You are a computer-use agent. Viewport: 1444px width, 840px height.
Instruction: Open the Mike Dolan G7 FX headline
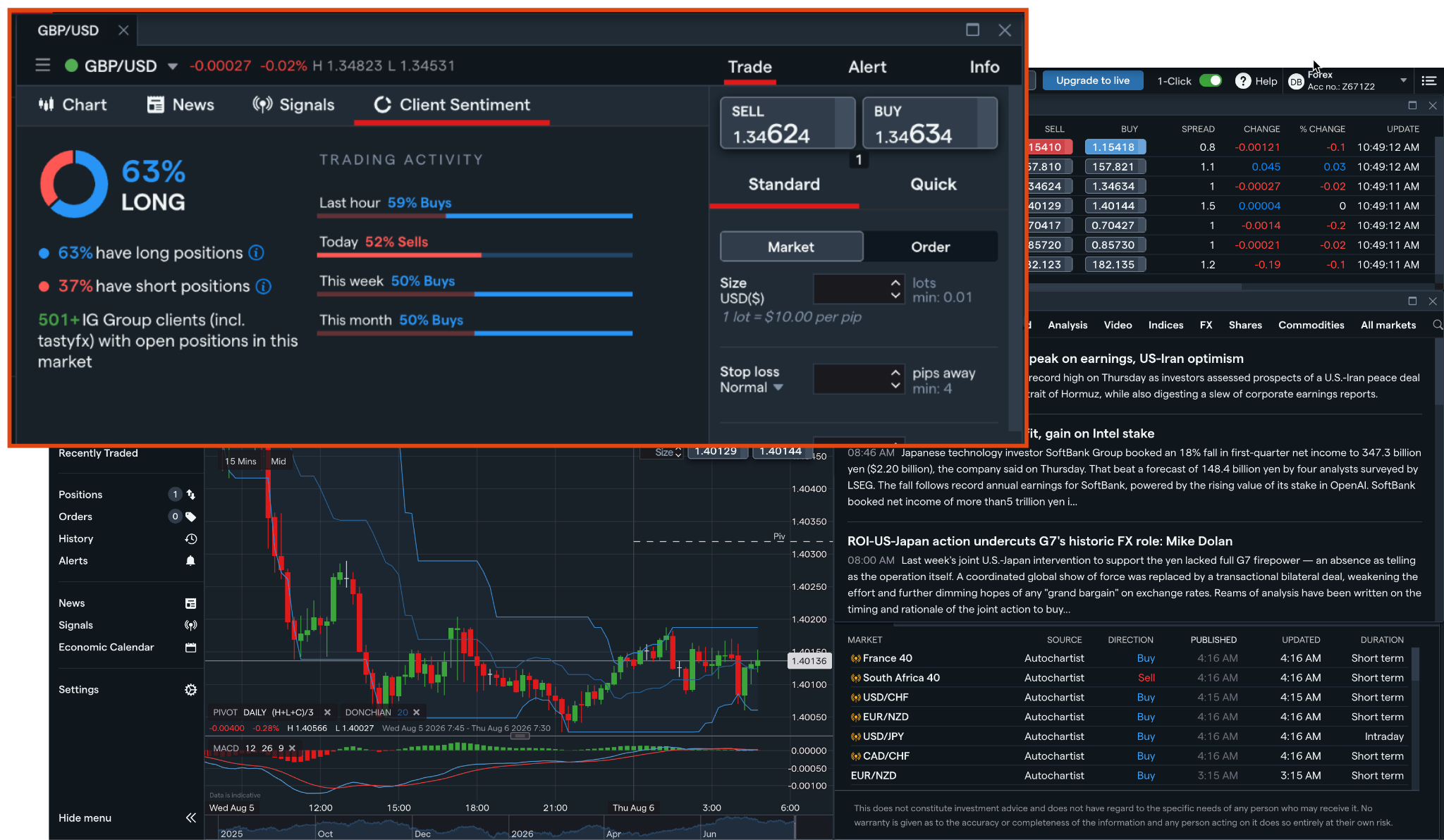[1039, 541]
